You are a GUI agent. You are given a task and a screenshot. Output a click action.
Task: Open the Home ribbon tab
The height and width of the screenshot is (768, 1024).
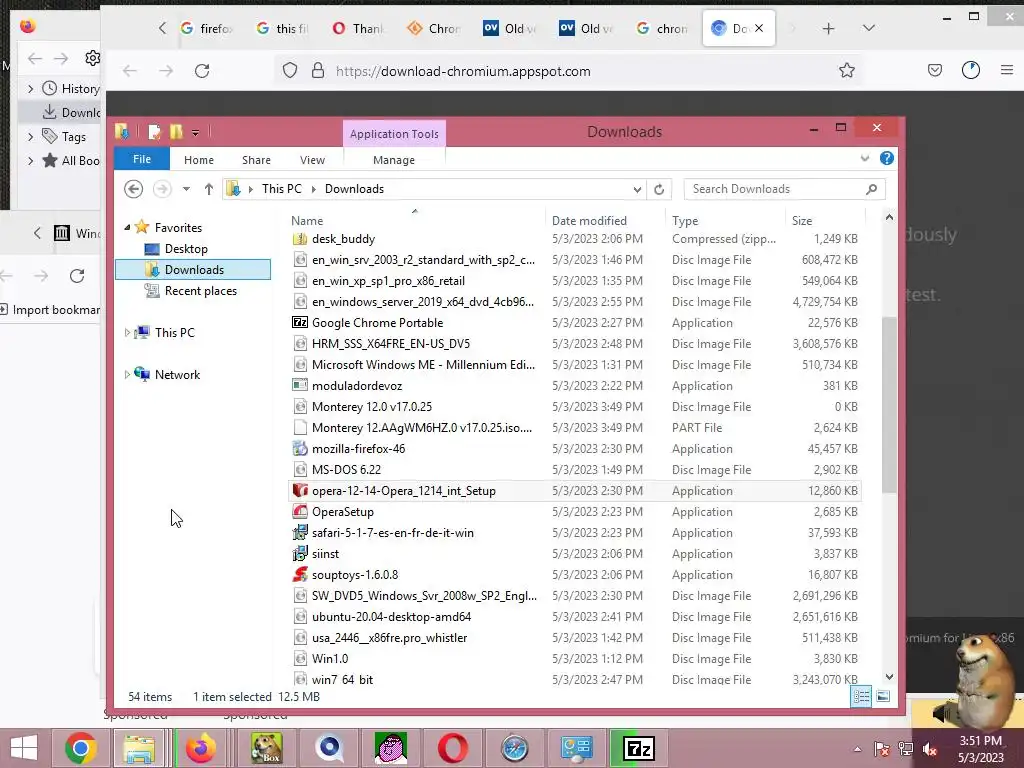pyautogui.click(x=199, y=160)
